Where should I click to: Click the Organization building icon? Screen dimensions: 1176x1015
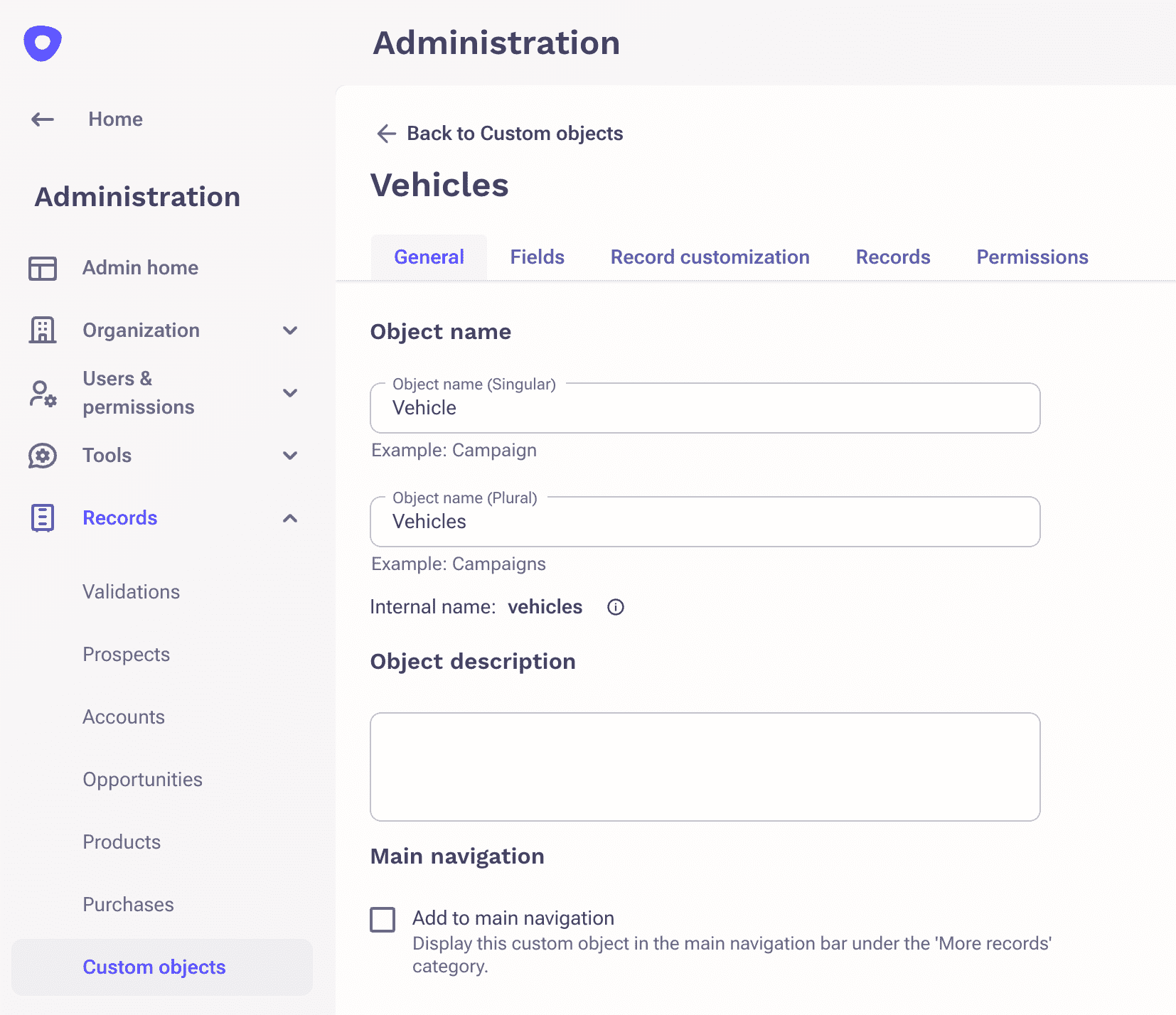point(43,330)
